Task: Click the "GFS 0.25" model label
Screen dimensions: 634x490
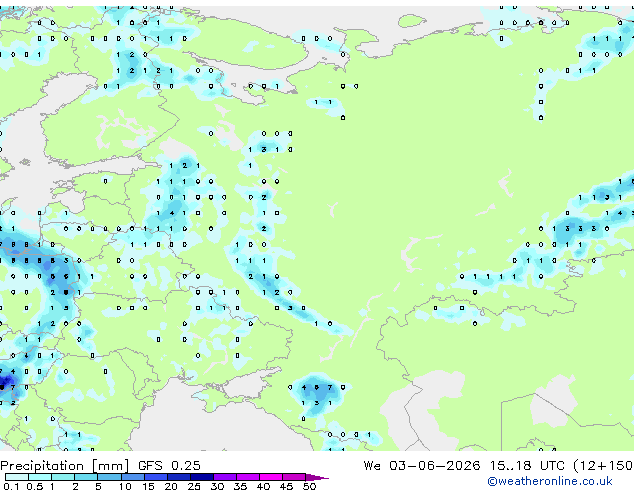Action: 169,466
